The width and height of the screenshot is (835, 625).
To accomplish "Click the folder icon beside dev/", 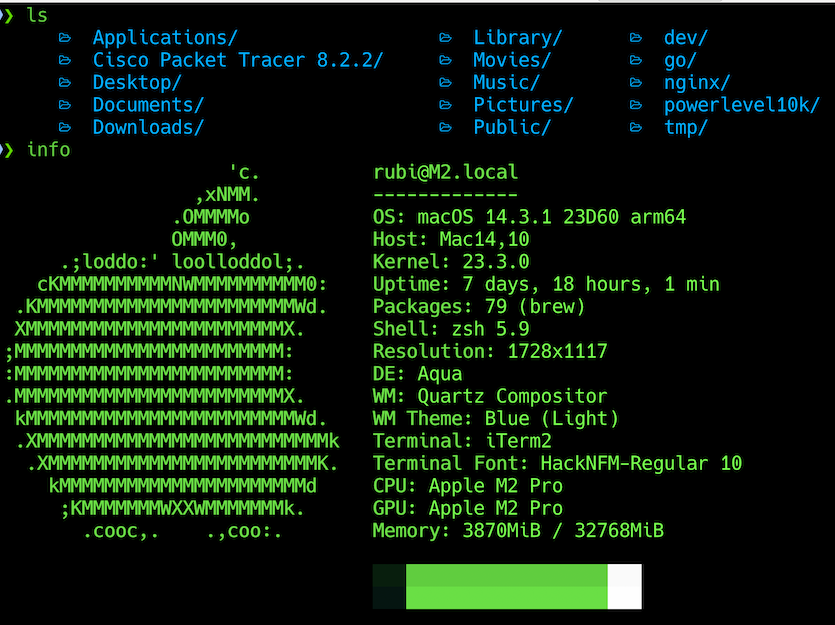I will point(636,38).
